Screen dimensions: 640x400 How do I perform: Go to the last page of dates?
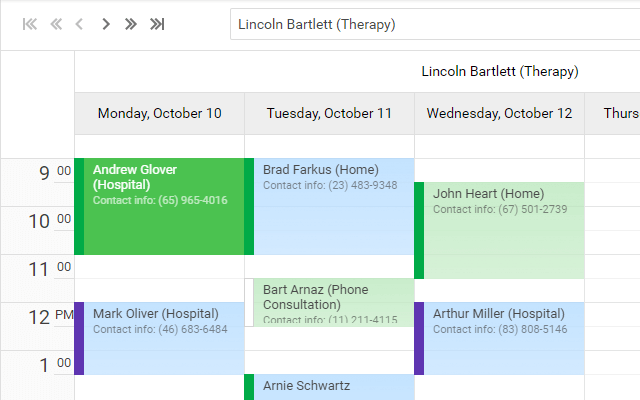[157, 24]
